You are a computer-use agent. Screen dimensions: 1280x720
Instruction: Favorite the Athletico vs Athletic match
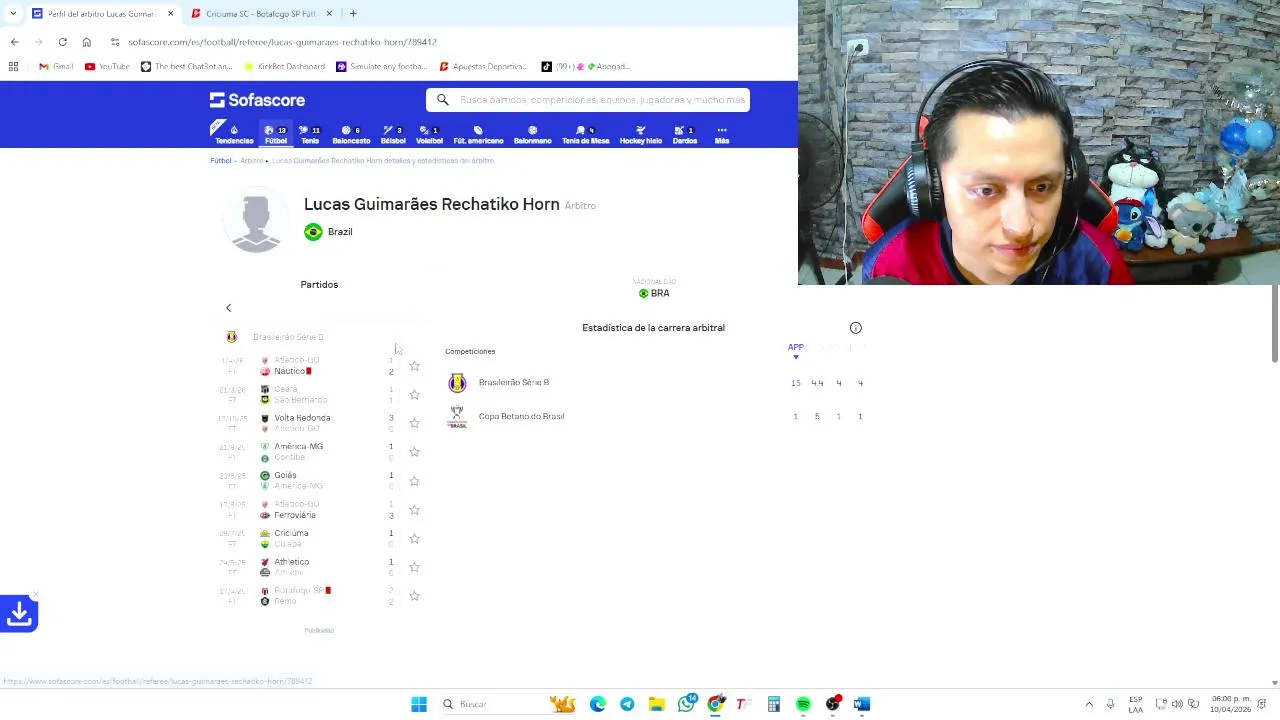click(414, 567)
